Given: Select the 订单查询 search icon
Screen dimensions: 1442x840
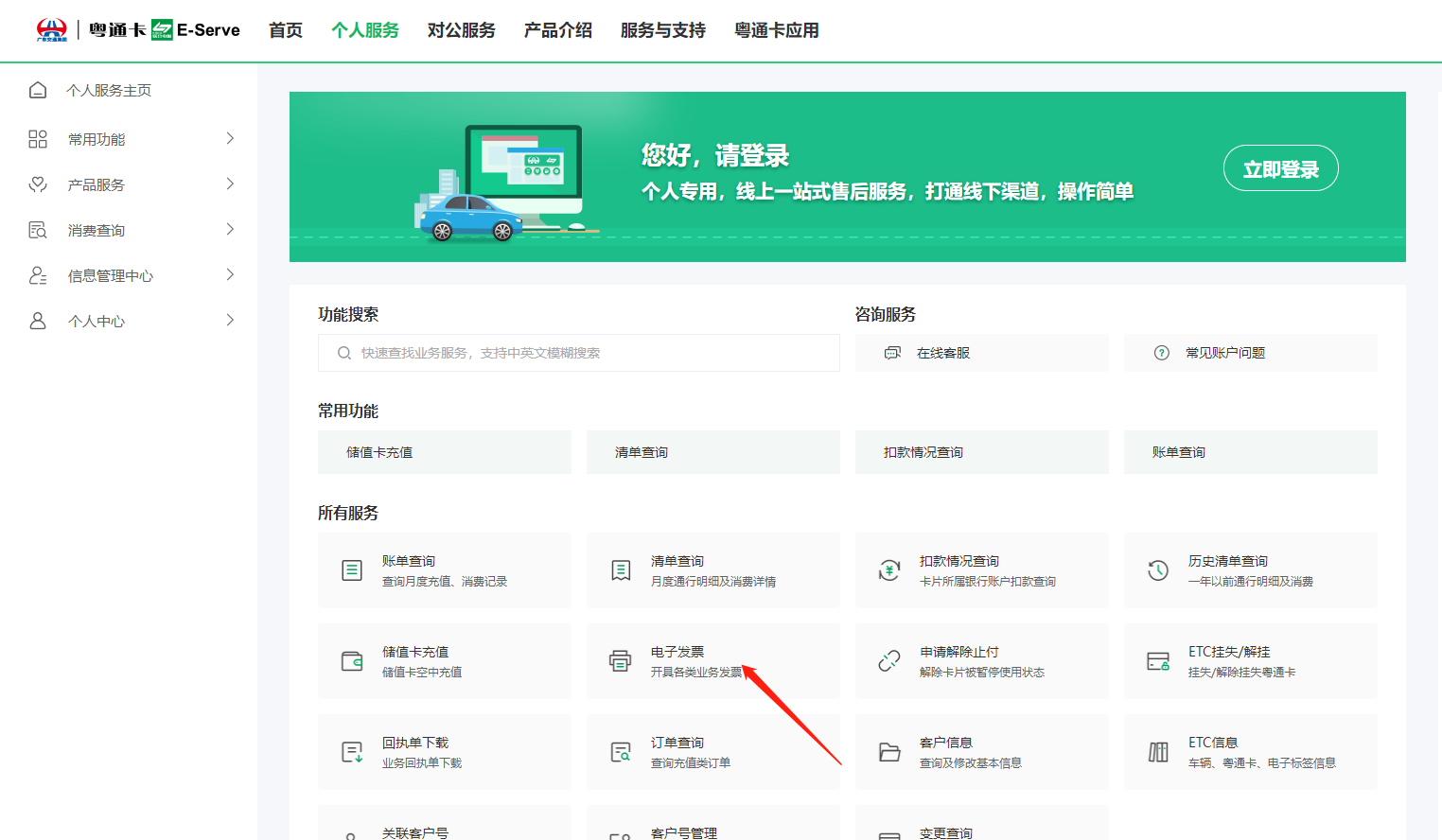Looking at the screenshot, I should pos(620,750).
